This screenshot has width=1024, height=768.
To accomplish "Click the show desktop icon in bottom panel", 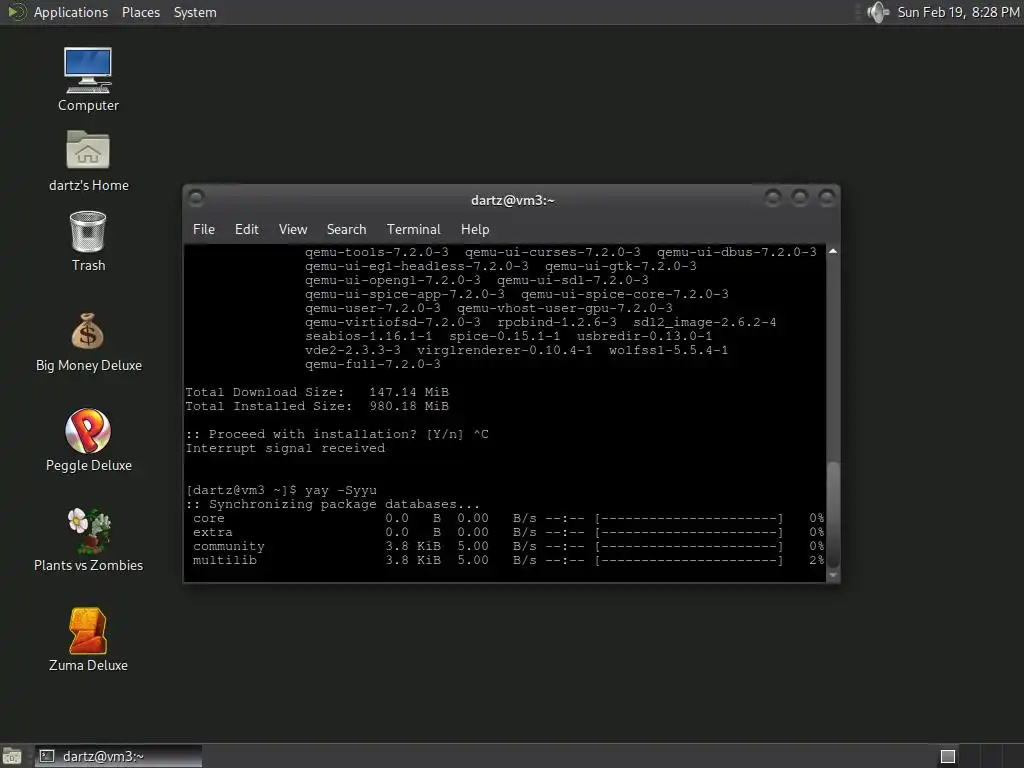I will [12, 756].
